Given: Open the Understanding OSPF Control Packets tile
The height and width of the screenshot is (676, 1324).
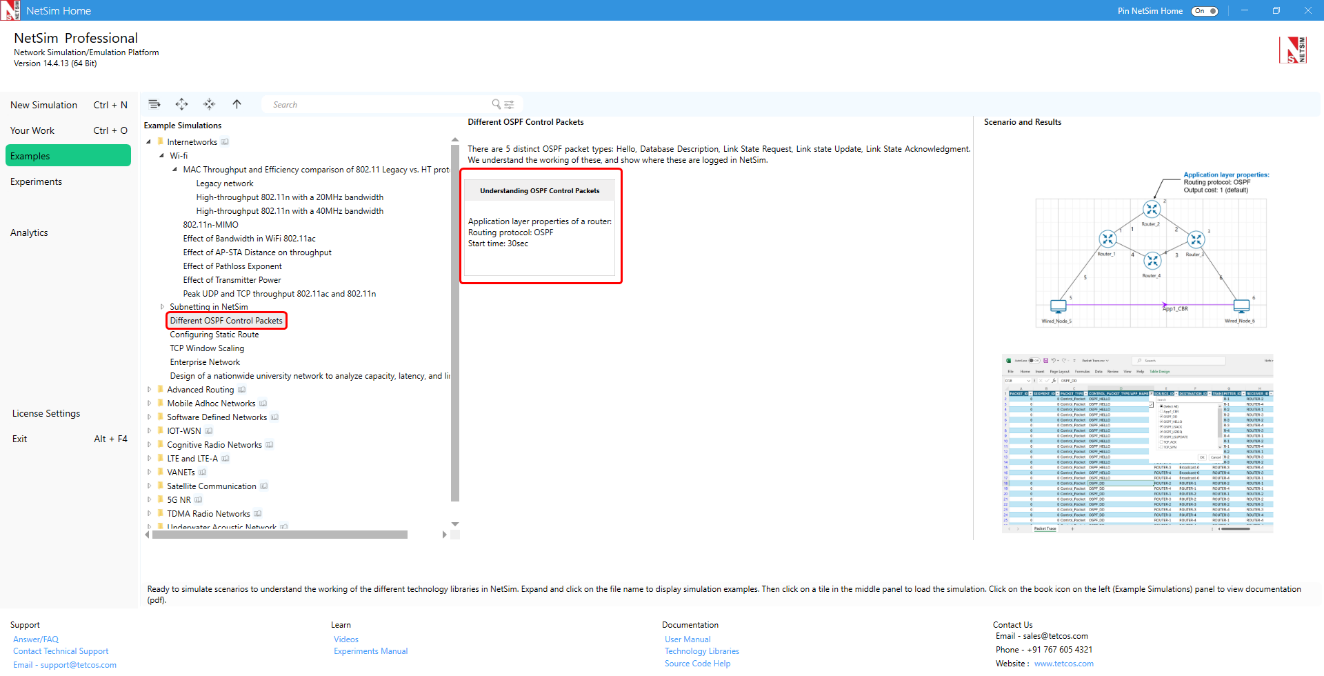Looking at the screenshot, I should coord(540,225).
